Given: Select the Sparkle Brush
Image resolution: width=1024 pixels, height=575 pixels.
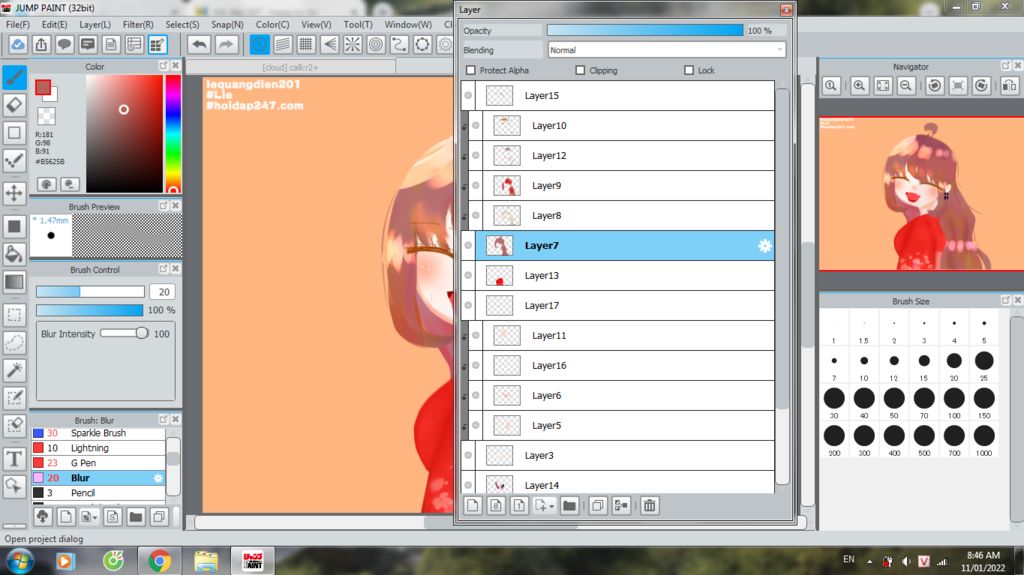Looking at the screenshot, I should point(98,433).
